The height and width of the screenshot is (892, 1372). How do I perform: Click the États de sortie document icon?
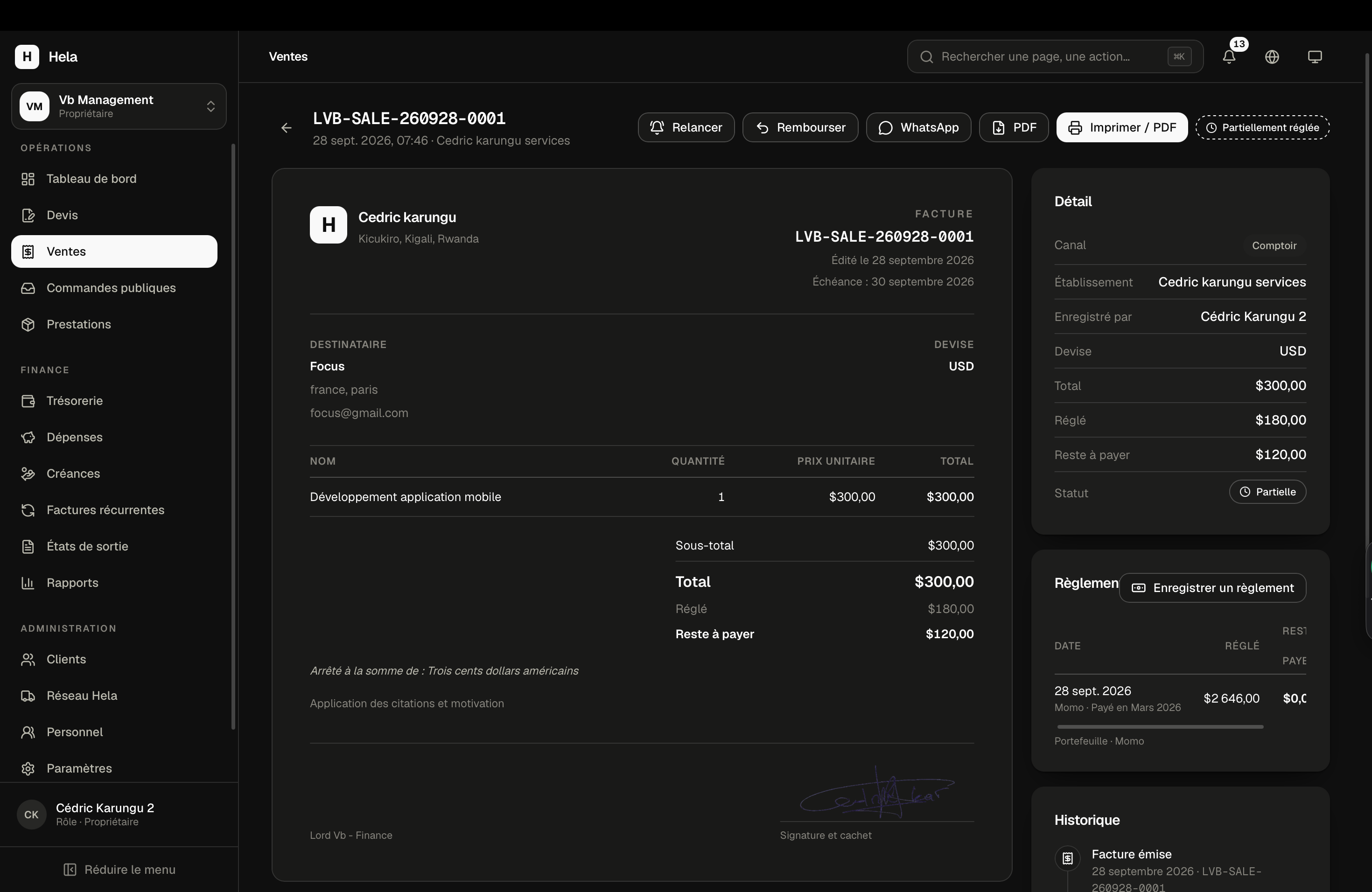(x=28, y=546)
